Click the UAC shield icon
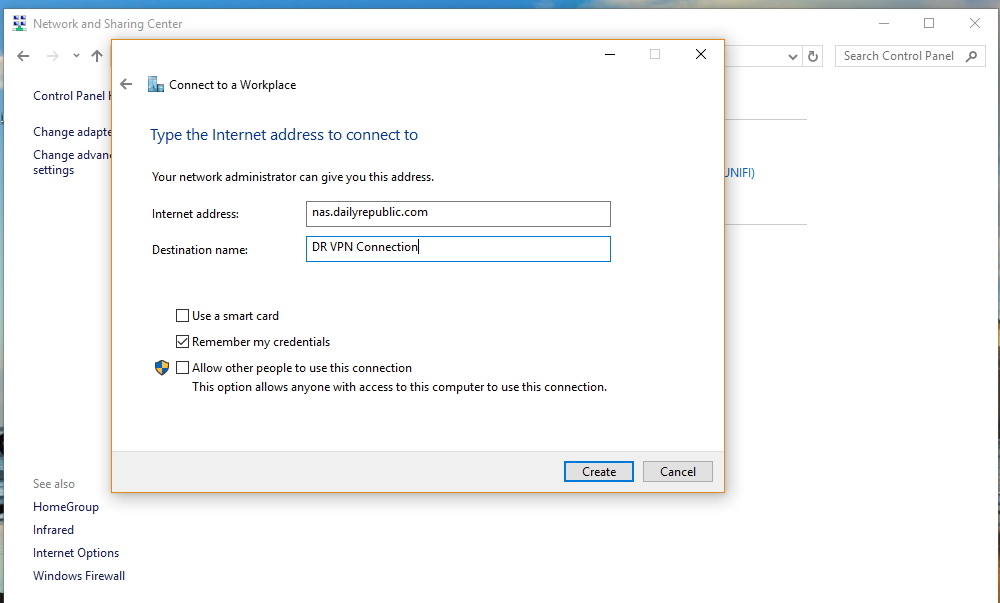 click(162, 368)
